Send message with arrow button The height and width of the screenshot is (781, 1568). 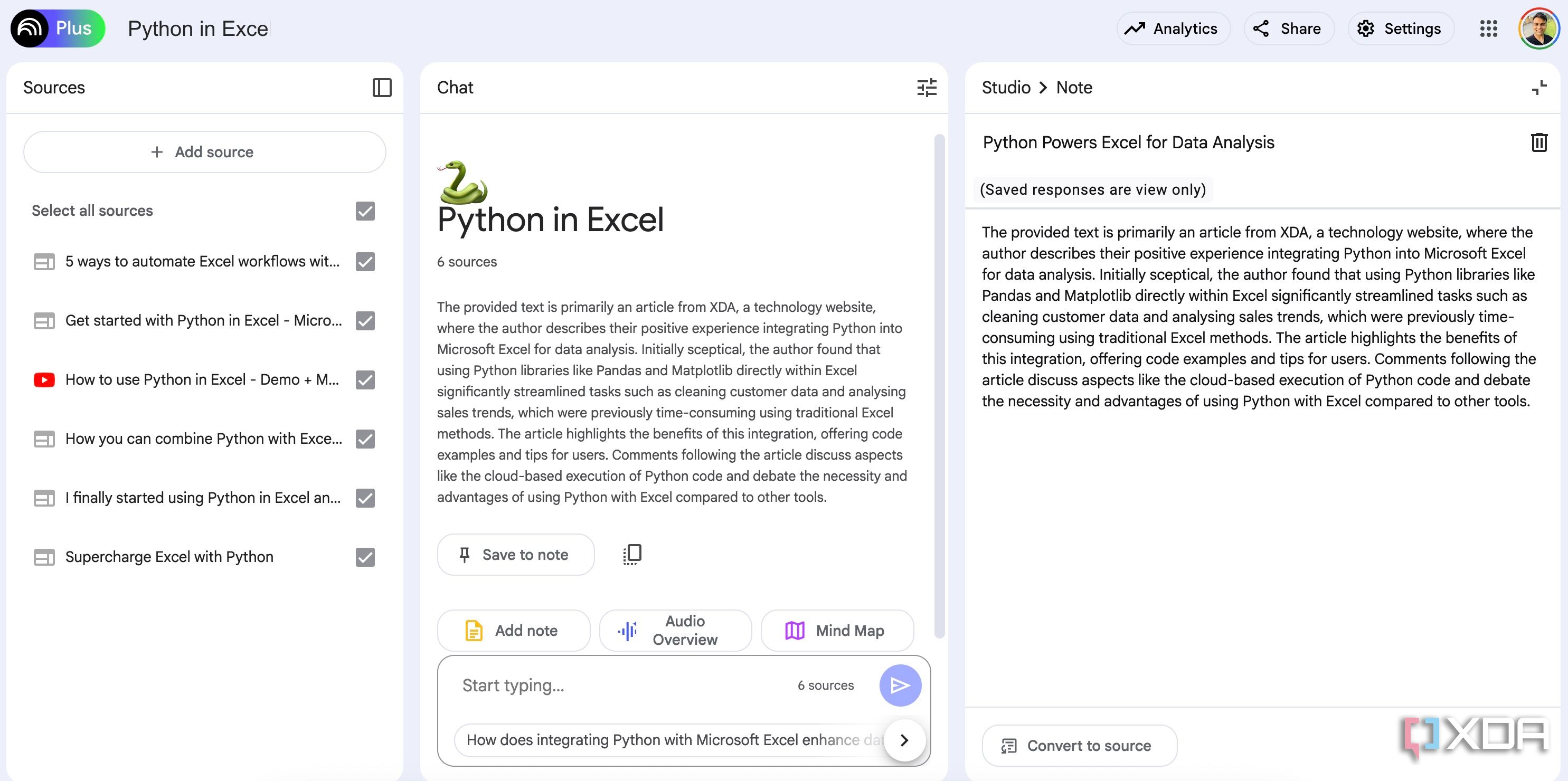(900, 685)
